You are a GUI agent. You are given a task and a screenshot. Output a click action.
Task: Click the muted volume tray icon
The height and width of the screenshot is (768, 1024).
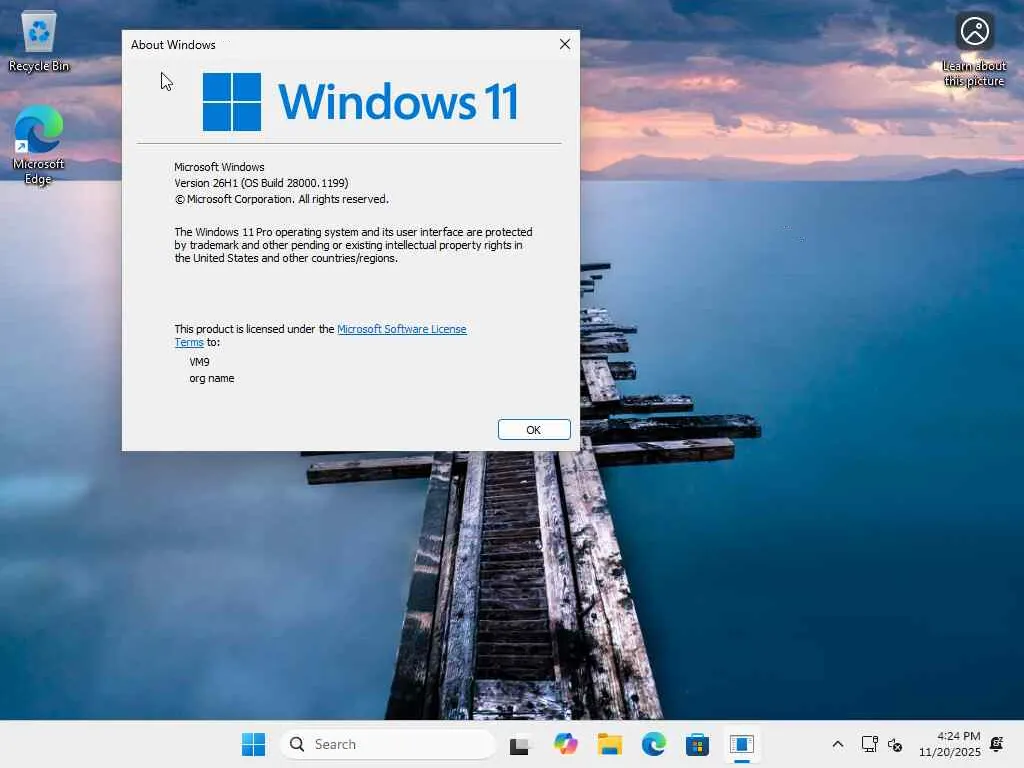[895, 744]
